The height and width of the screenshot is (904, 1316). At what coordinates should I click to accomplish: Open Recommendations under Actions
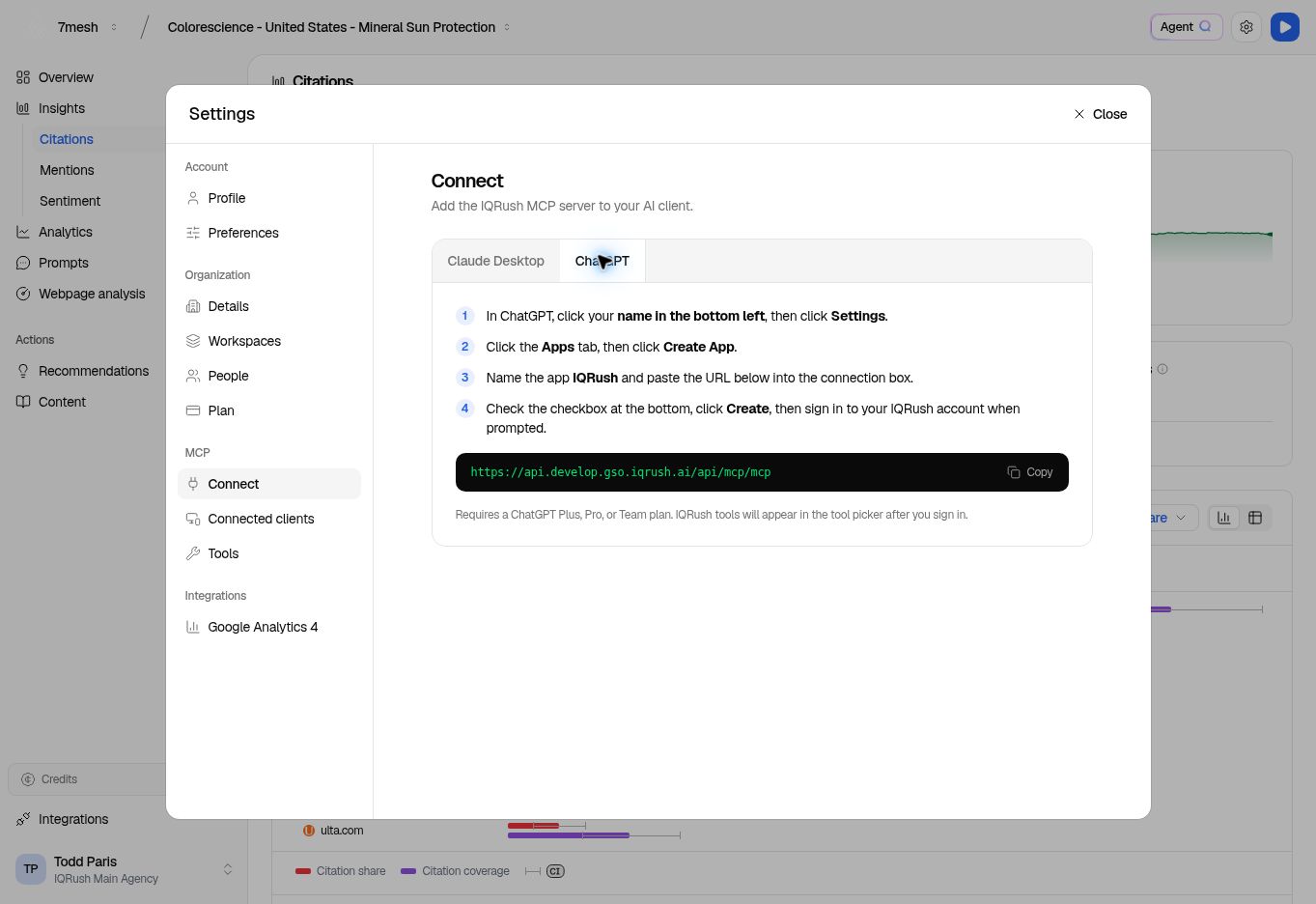tap(85, 371)
